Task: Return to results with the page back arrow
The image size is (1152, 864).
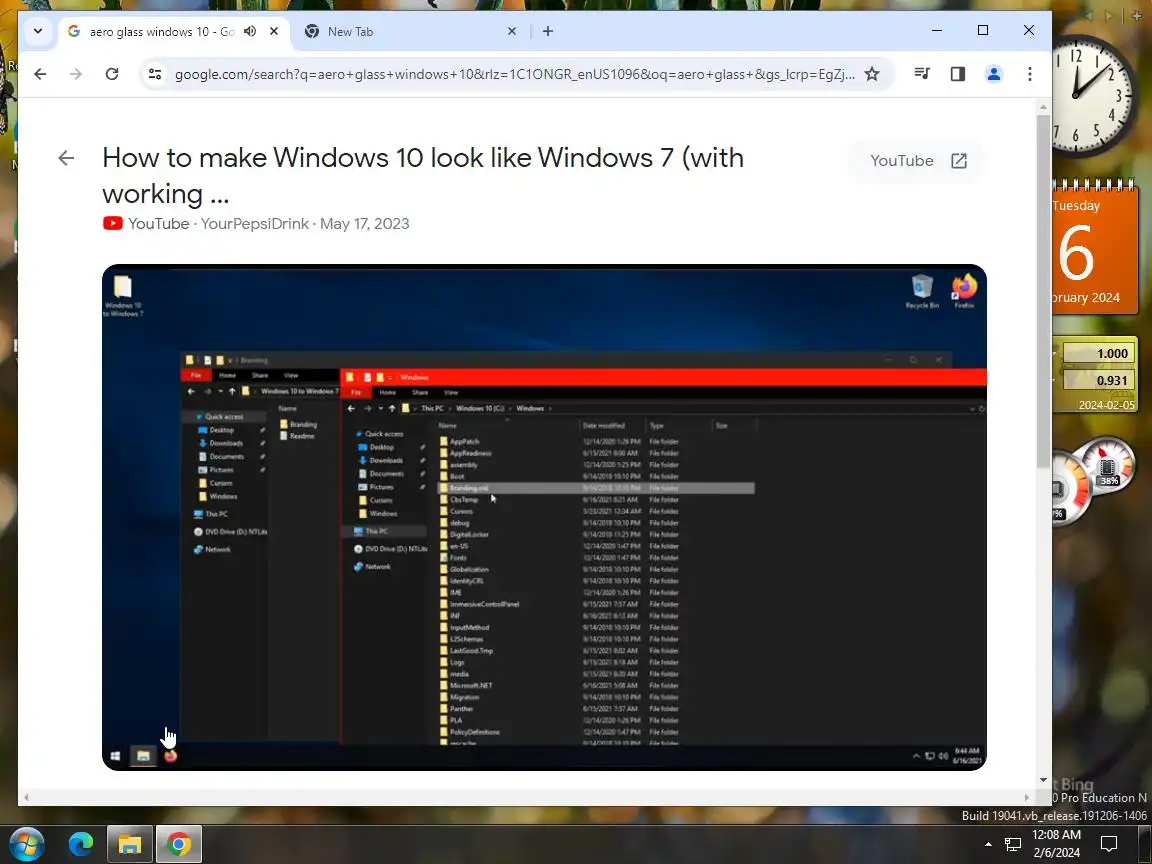Action: [x=66, y=158]
